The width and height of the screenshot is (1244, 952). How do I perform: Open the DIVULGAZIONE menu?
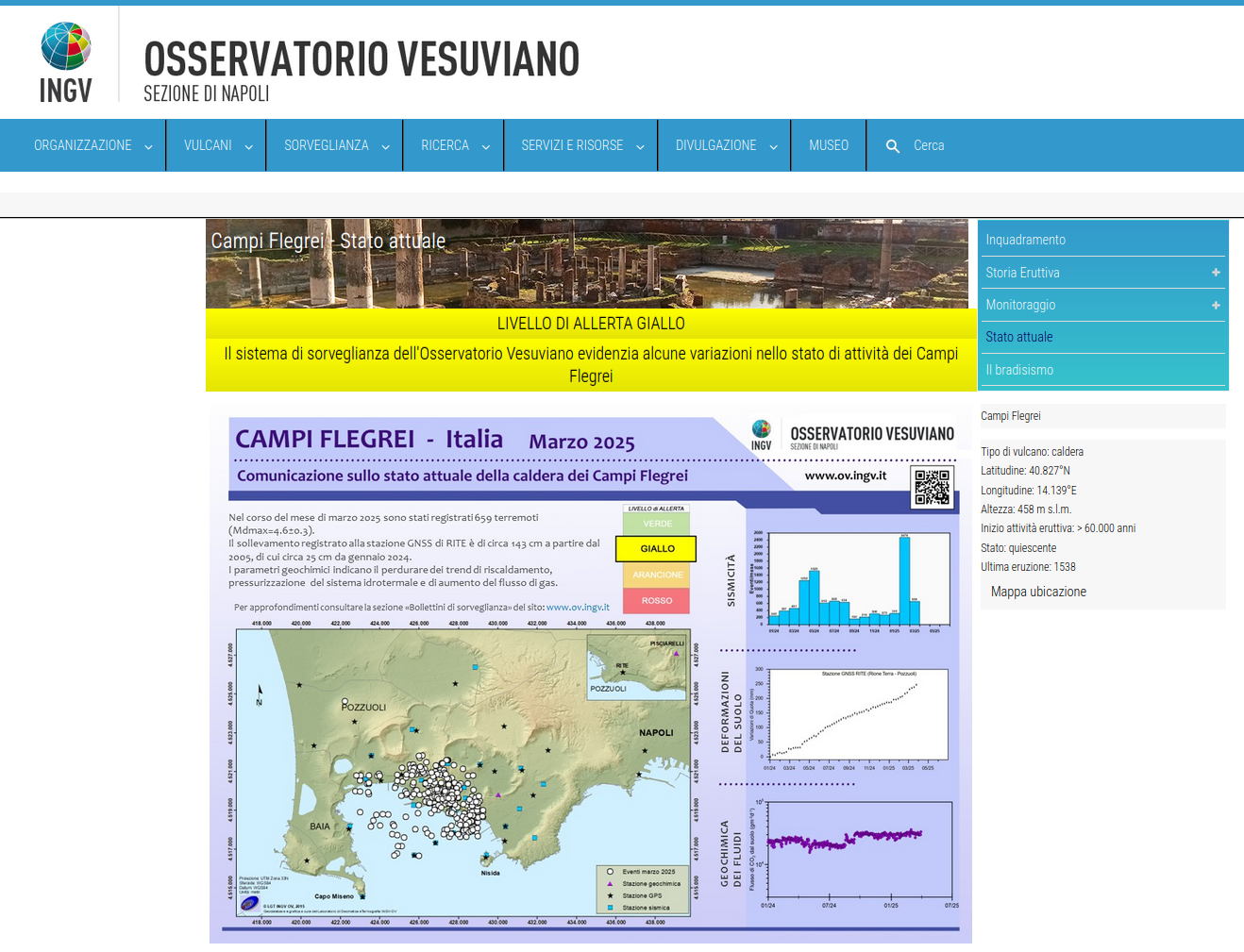(715, 145)
